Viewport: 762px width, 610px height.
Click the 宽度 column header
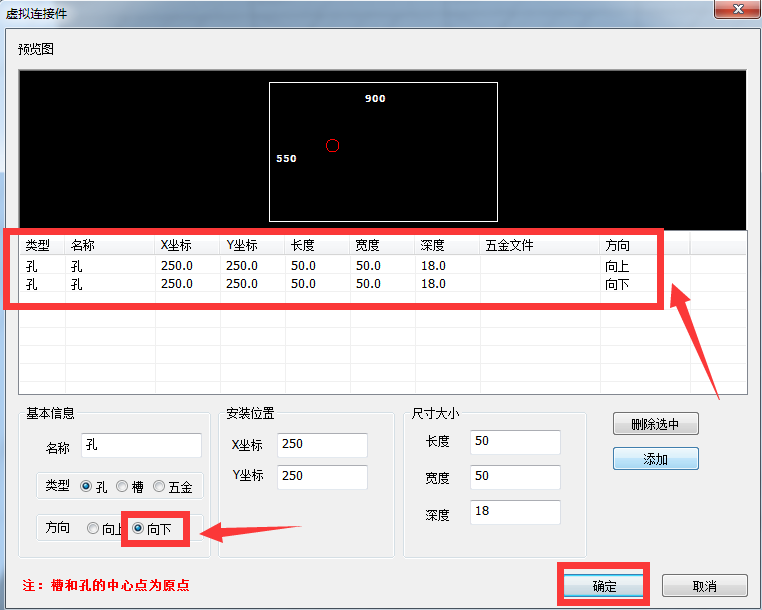click(382, 245)
